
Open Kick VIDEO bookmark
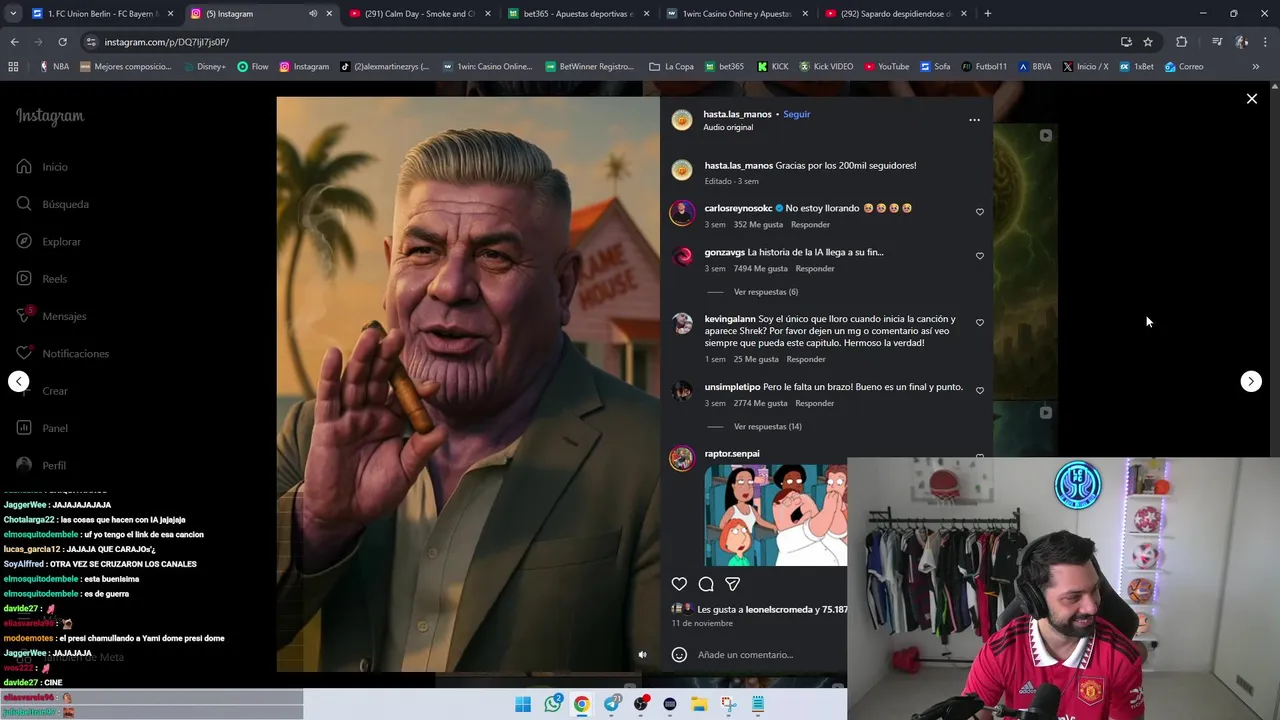tap(824, 67)
